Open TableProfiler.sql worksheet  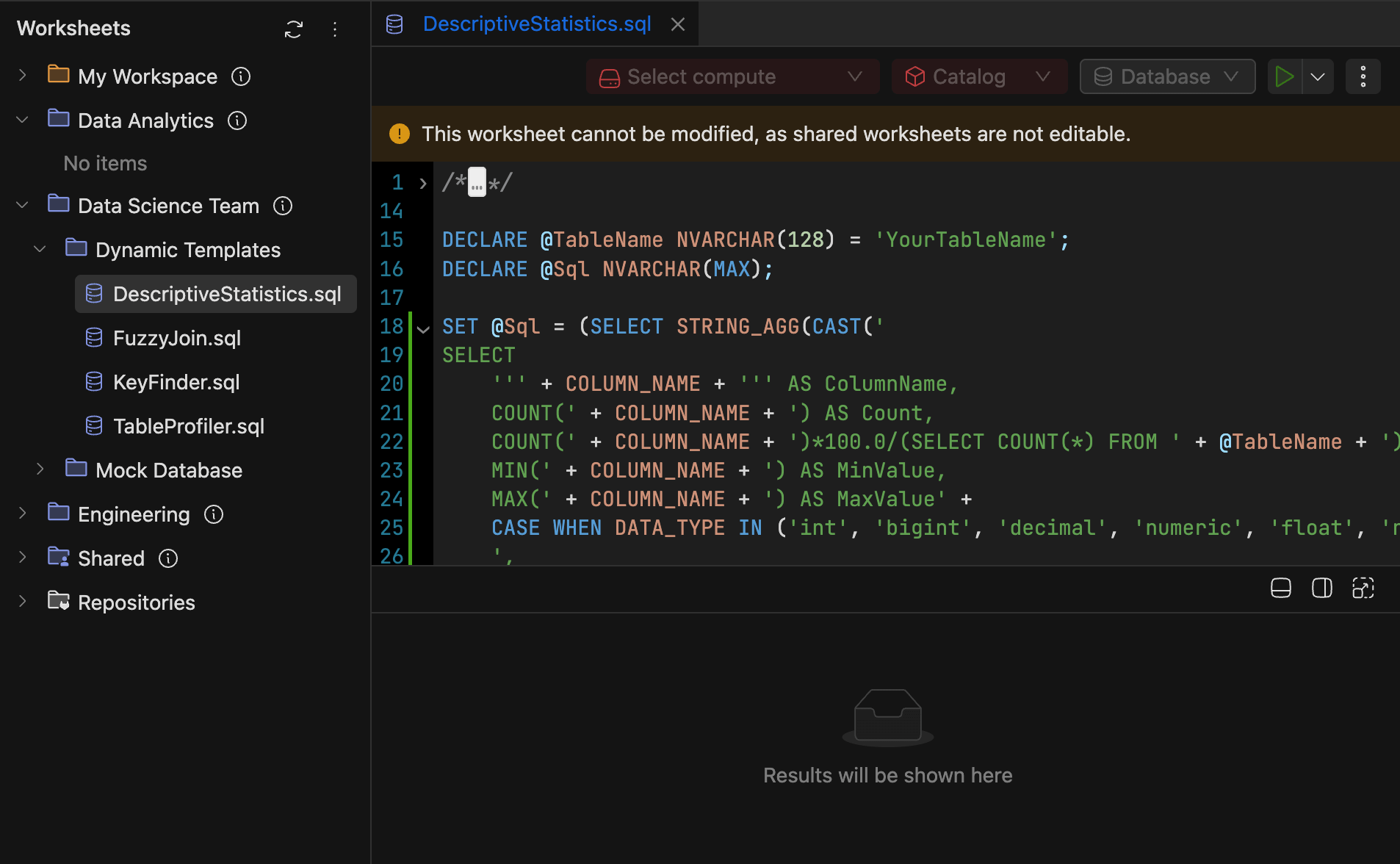pos(189,426)
